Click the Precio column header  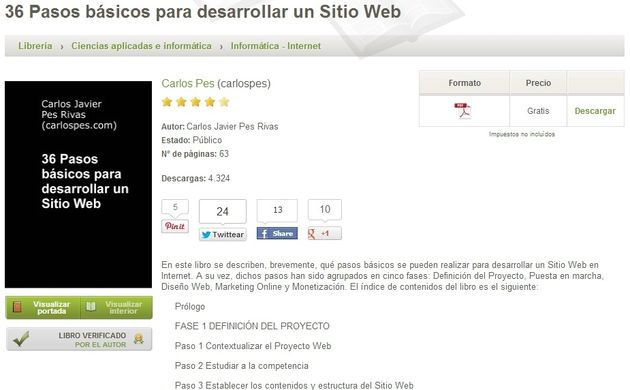[x=538, y=83]
